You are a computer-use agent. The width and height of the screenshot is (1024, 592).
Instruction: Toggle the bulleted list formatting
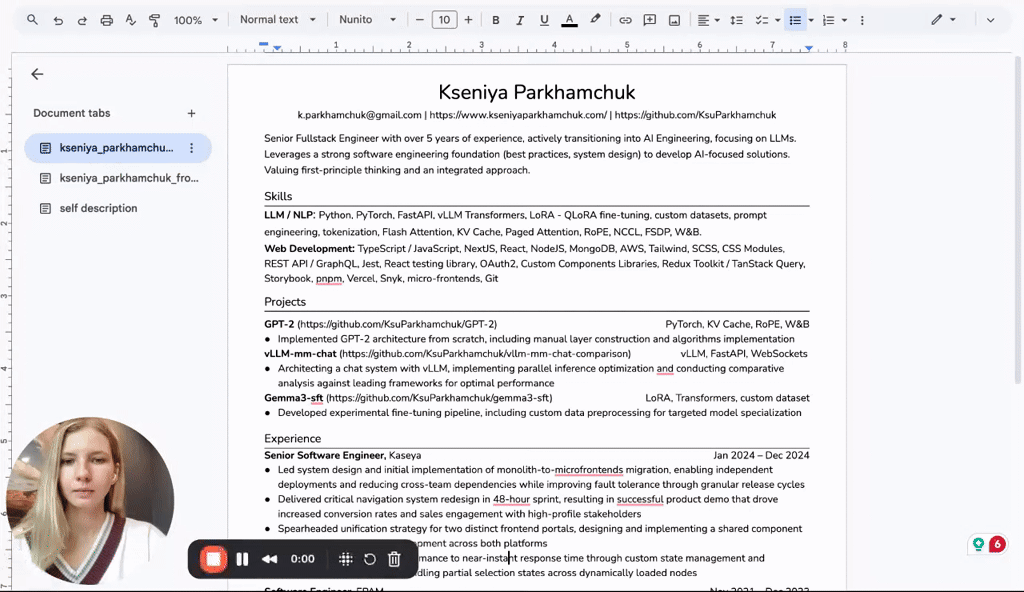[795, 19]
